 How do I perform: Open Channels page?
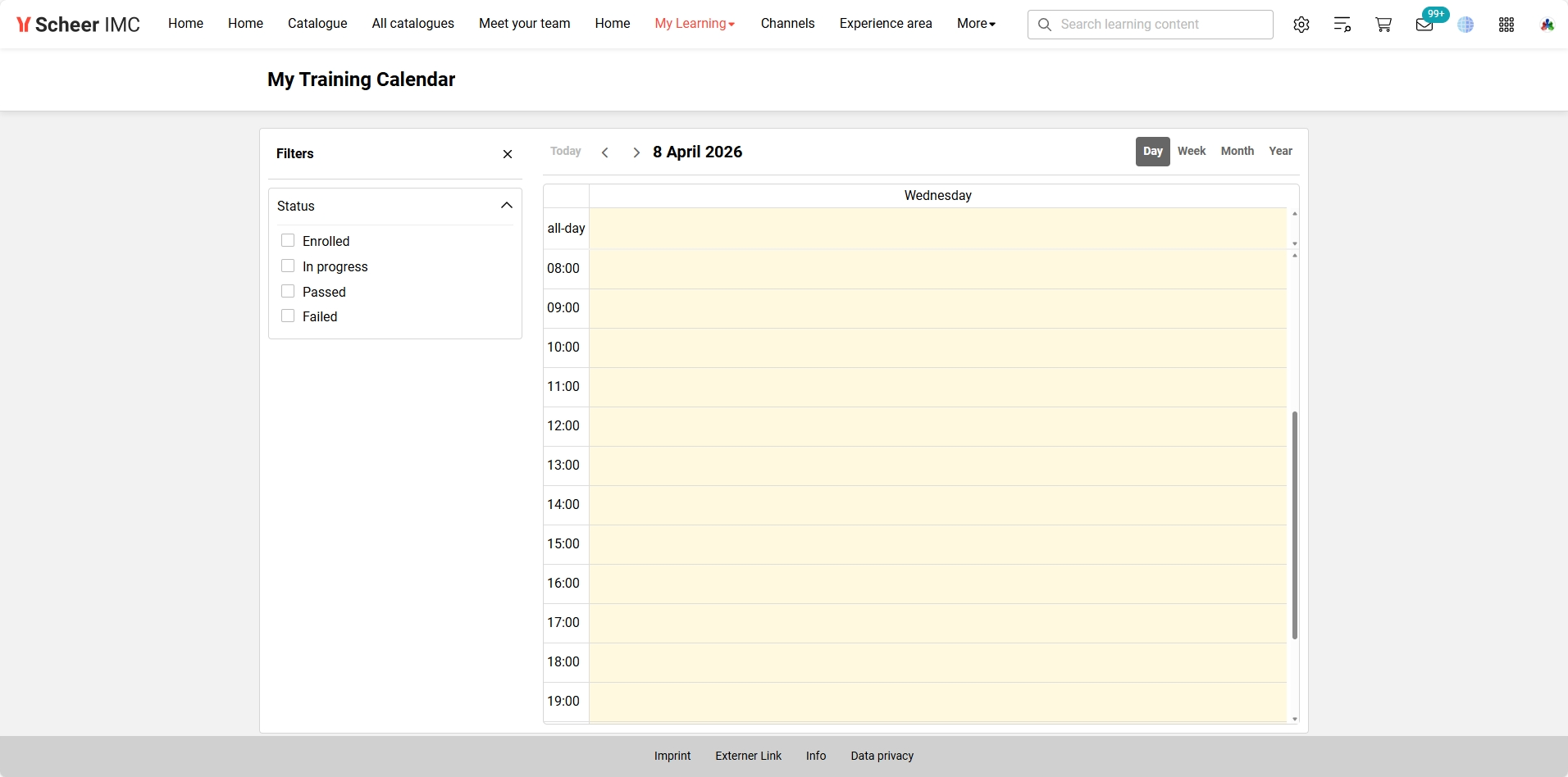coord(787,24)
